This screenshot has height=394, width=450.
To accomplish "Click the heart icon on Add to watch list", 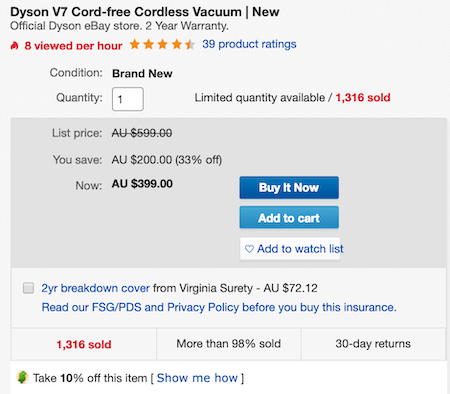I will [249, 249].
